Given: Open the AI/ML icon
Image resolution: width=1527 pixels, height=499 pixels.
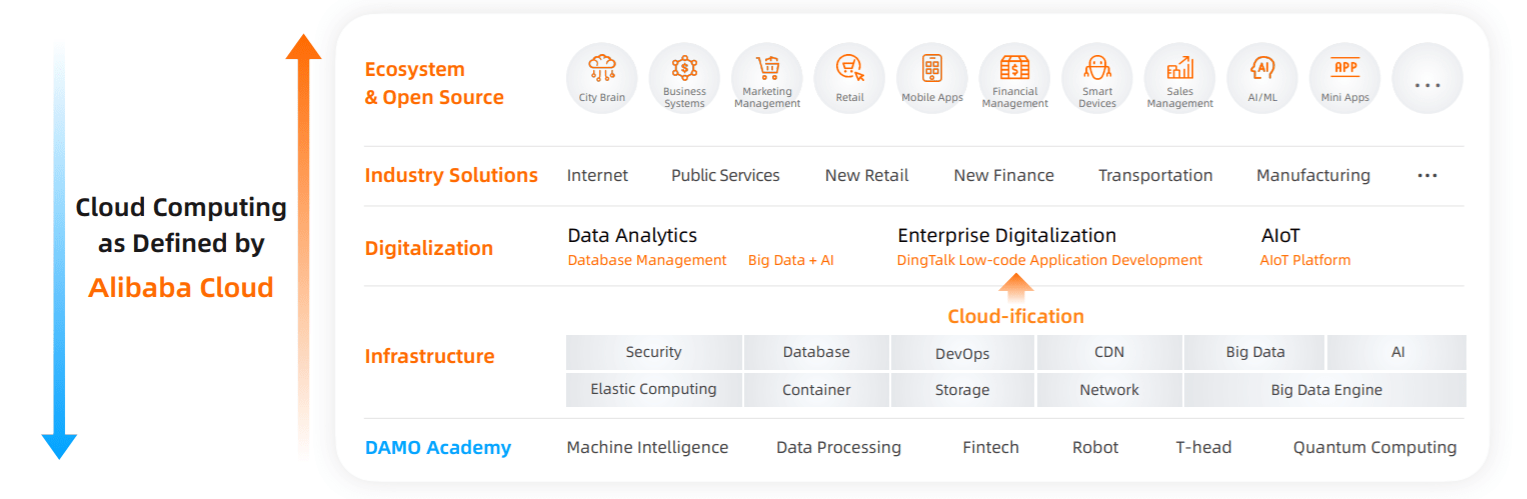Looking at the screenshot, I should [1262, 79].
